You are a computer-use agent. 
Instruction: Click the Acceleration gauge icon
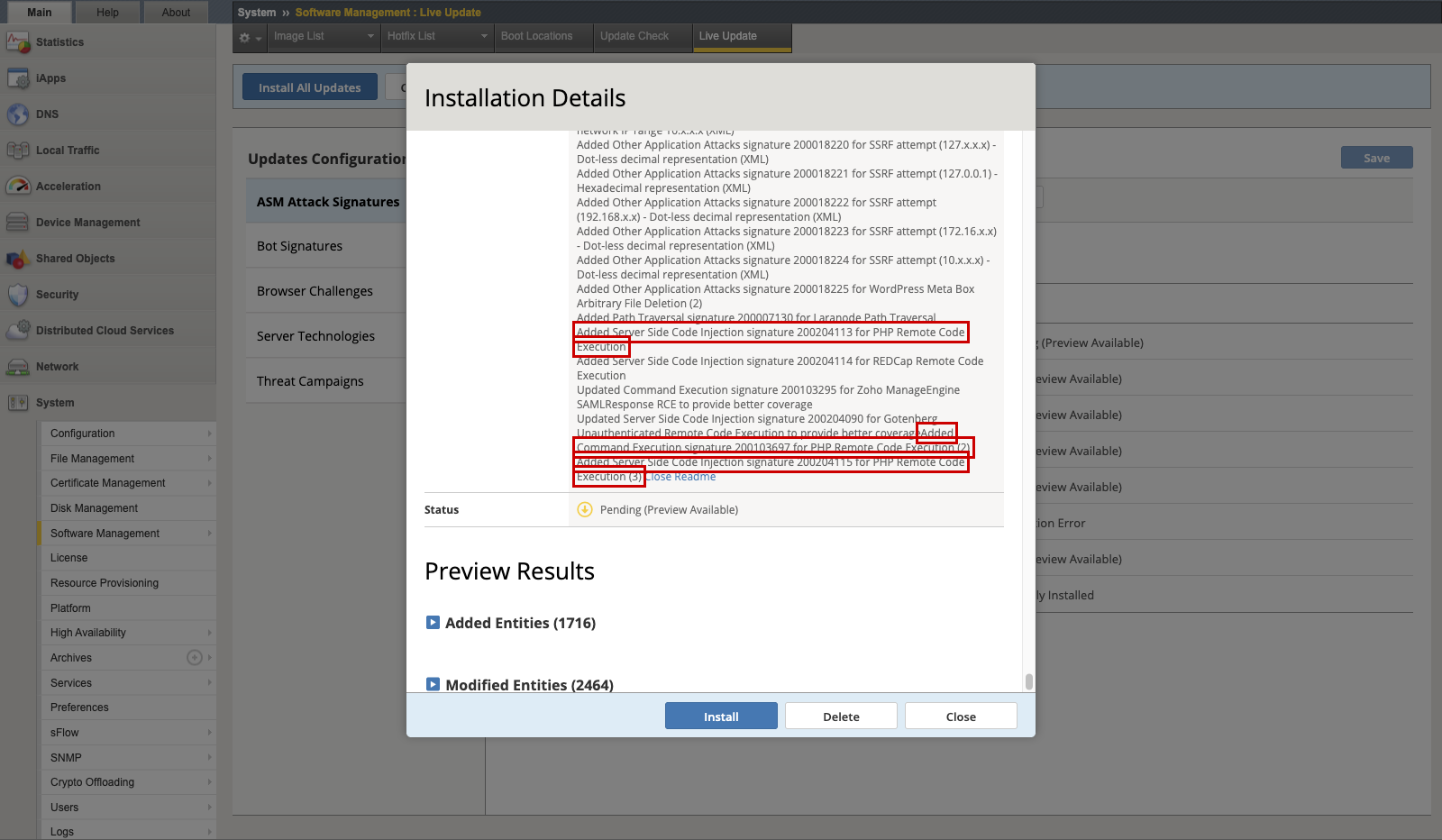tap(18, 187)
